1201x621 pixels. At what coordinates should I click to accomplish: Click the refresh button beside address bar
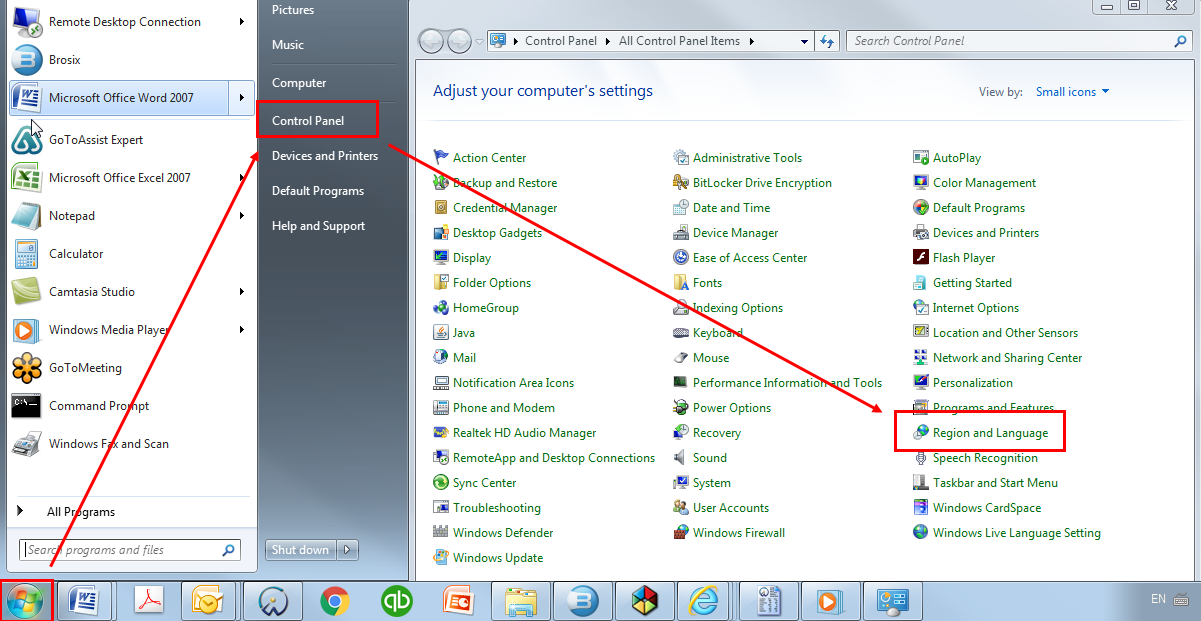pos(827,41)
